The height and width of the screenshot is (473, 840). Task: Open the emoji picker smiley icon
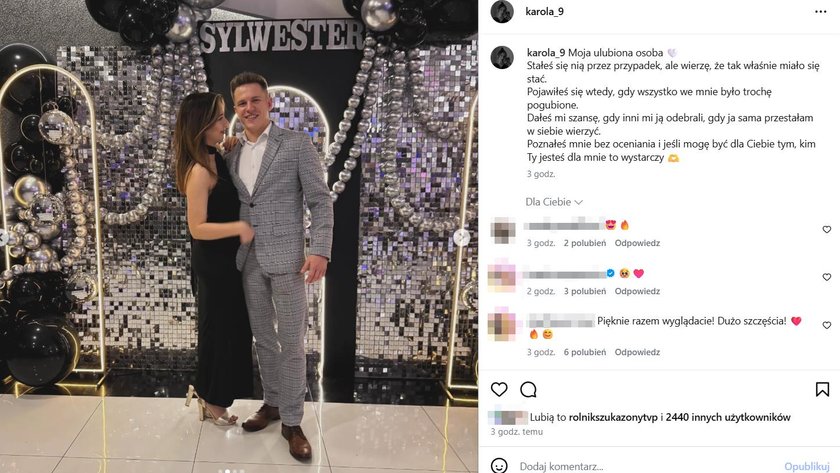pos(499,466)
